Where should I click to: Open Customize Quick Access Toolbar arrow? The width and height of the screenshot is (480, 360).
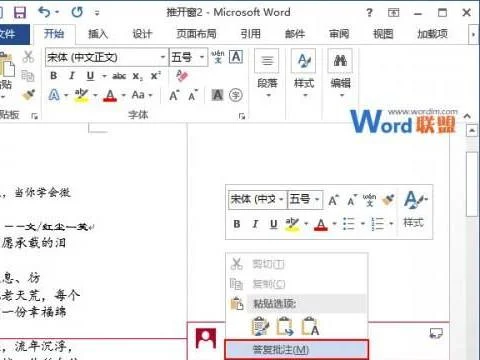point(97,13)
